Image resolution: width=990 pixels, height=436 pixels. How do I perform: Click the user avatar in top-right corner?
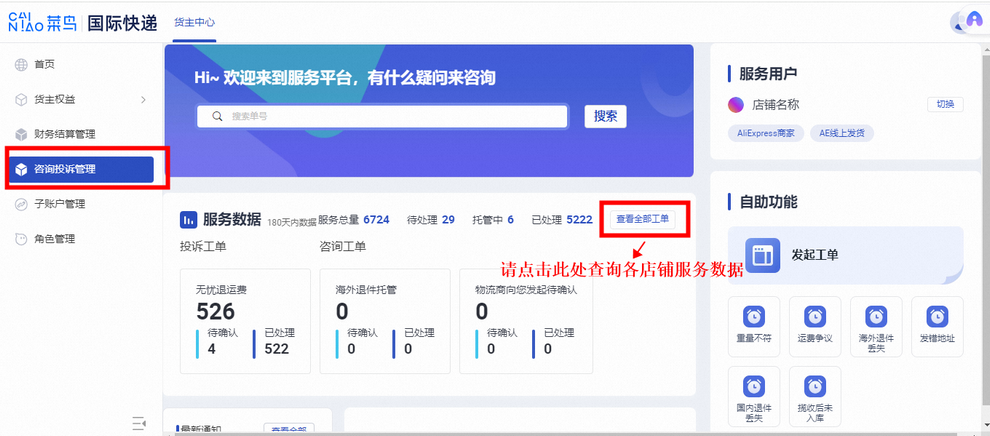coord(970,21)
